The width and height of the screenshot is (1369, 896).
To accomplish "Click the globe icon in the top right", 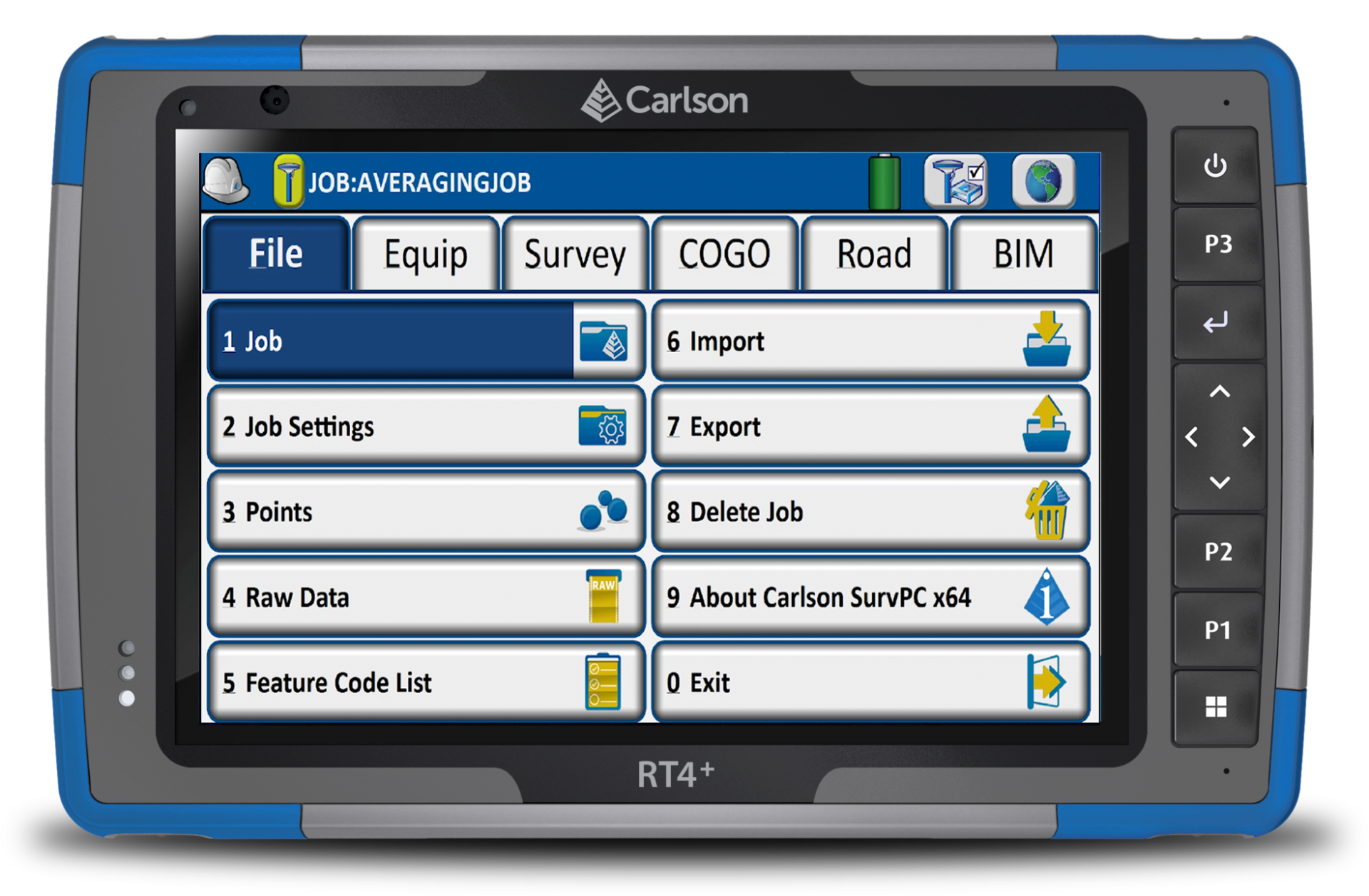I will coord(1044,180).
